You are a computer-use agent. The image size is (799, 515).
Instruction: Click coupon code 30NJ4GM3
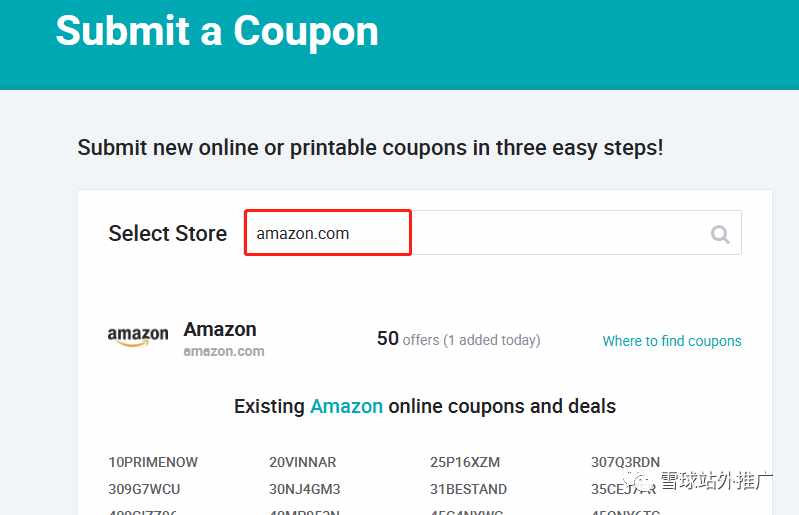[x=305, y=489]
